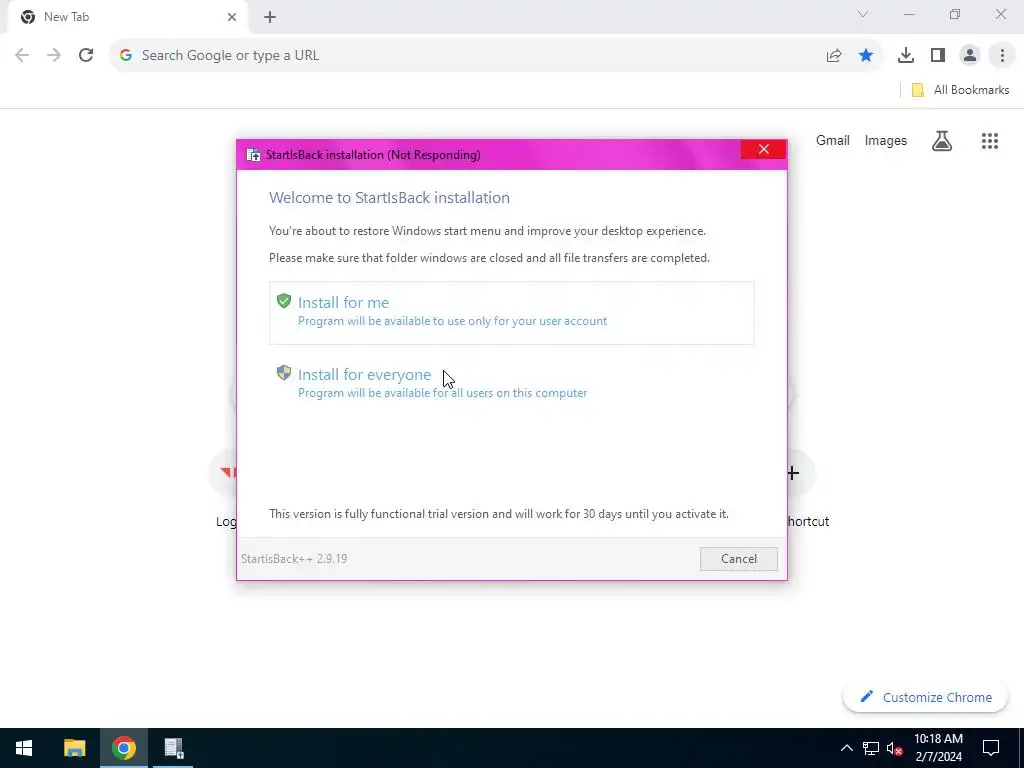The image size is (1024, 768).
Task: Click the 'StartIsBack++ 2.9.19' version text
Action: (x=294, y=559)
